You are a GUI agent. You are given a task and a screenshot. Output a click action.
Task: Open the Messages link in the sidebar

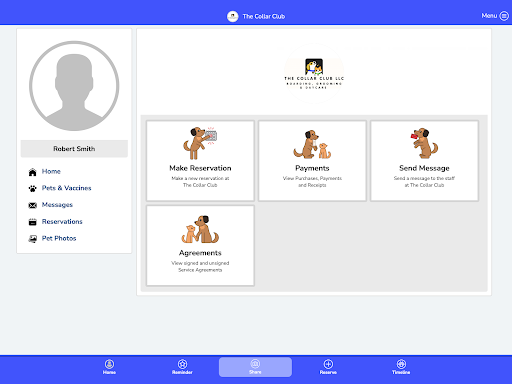click(x=57, y=205)
